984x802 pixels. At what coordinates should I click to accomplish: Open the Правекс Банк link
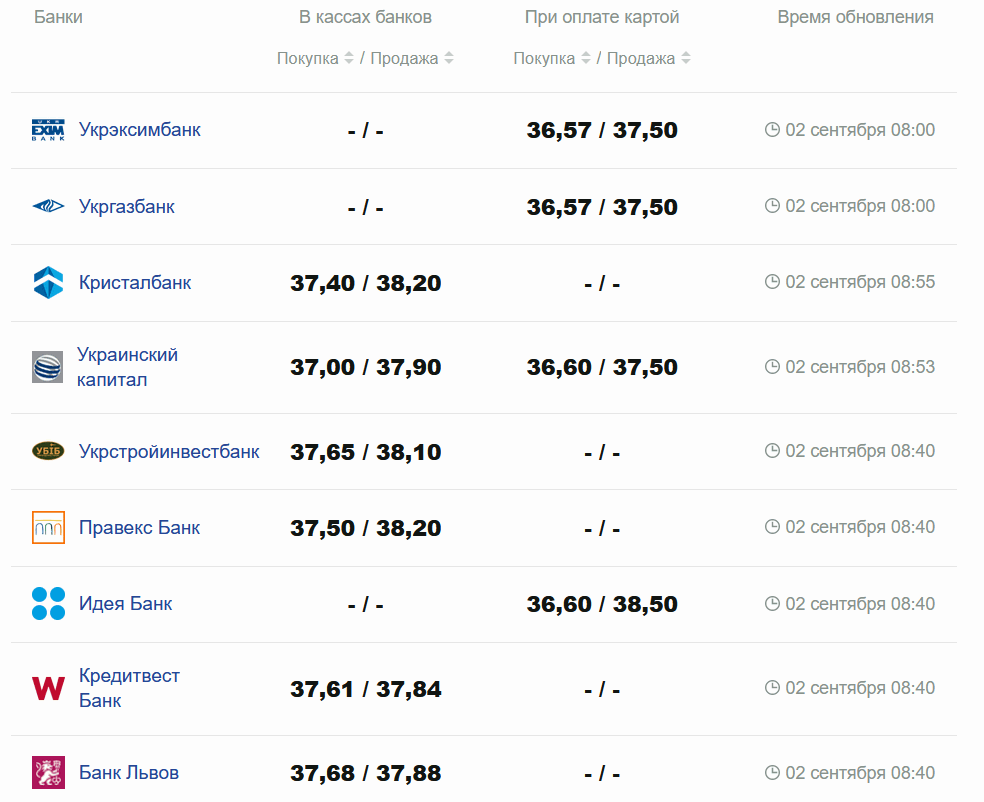point(139,527)
